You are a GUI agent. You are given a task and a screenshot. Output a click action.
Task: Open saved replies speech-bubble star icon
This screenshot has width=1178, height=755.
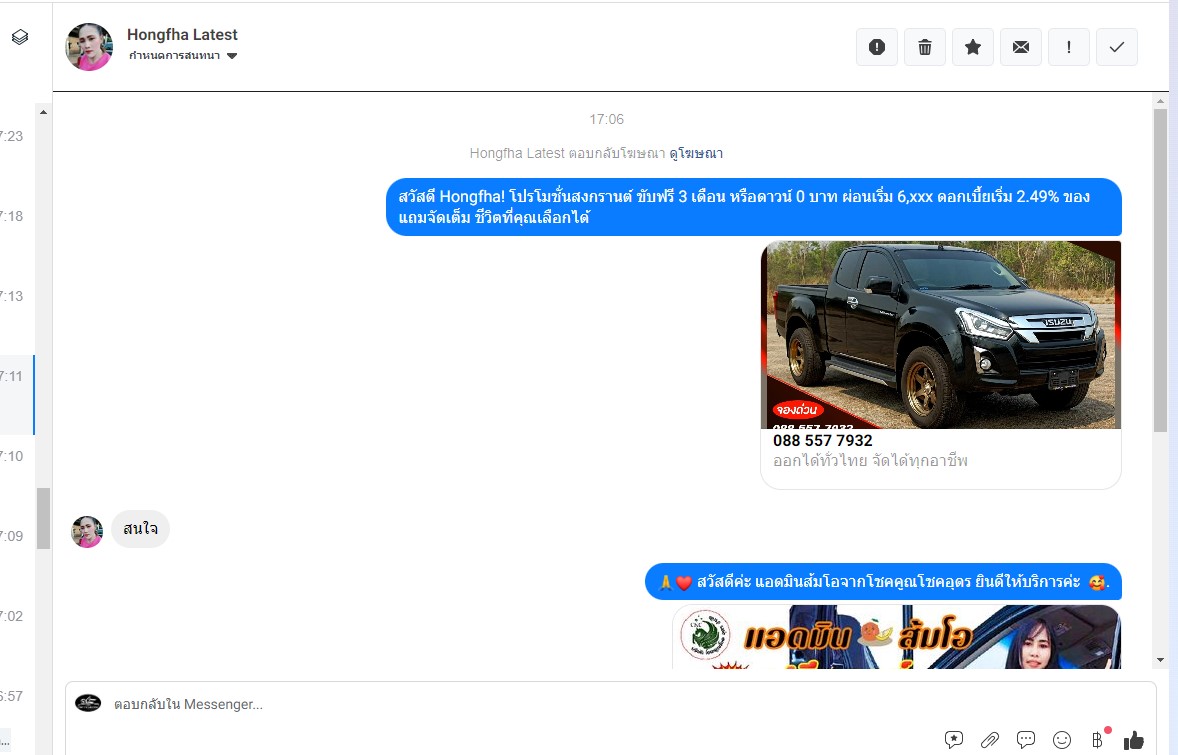point(954,740)
